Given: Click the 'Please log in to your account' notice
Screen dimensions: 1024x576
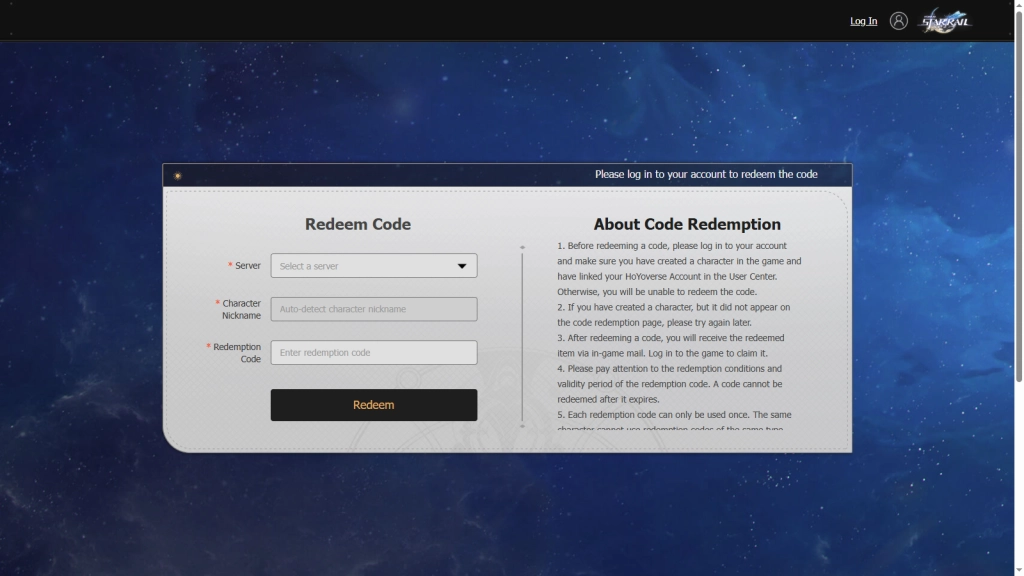Looking at the screenshot, I should pyautogui.click(x=706, y=174).
